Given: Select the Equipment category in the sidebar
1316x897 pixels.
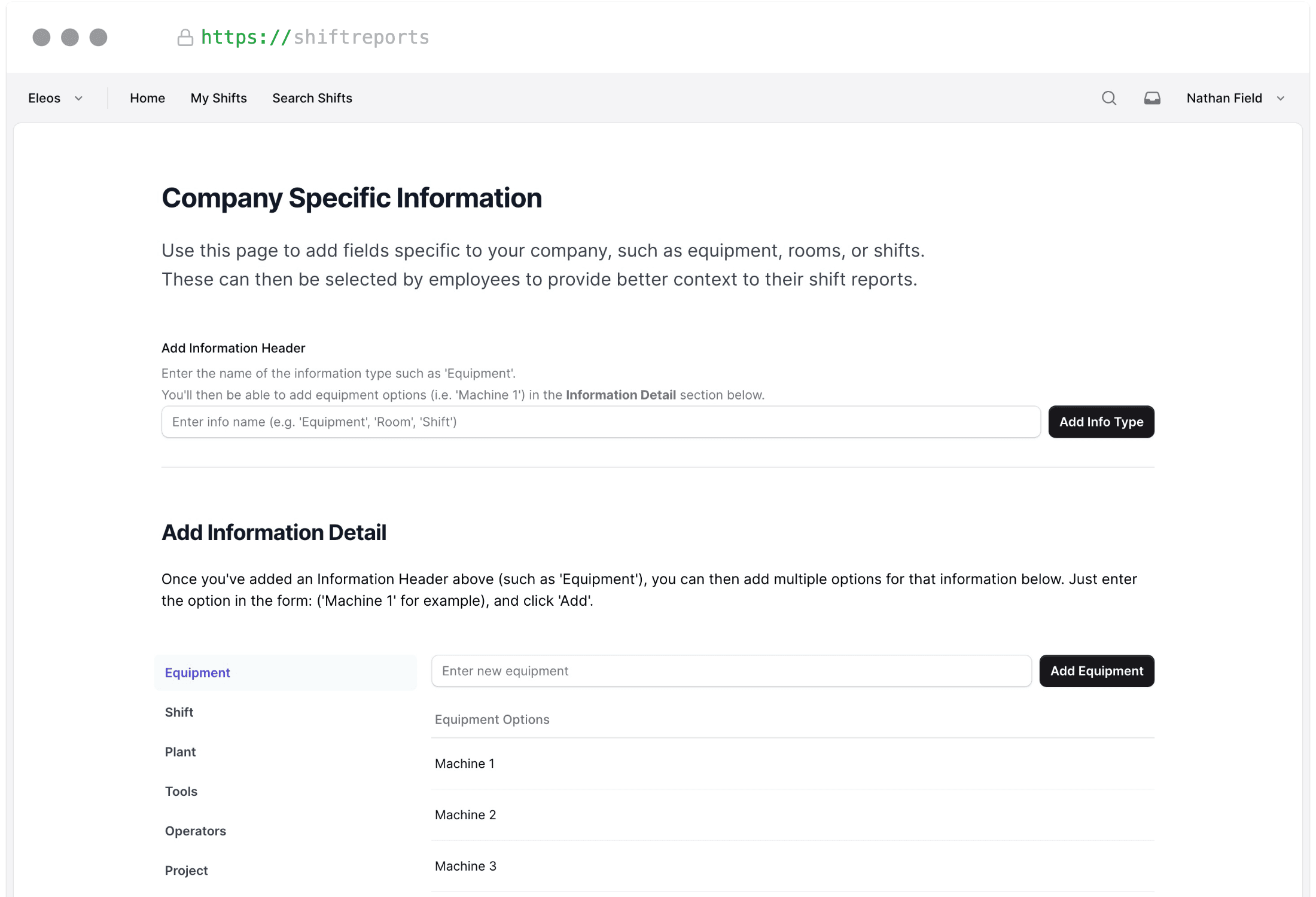Looking at the screenshot, I should pyautogui.click(x=197, y=672).
